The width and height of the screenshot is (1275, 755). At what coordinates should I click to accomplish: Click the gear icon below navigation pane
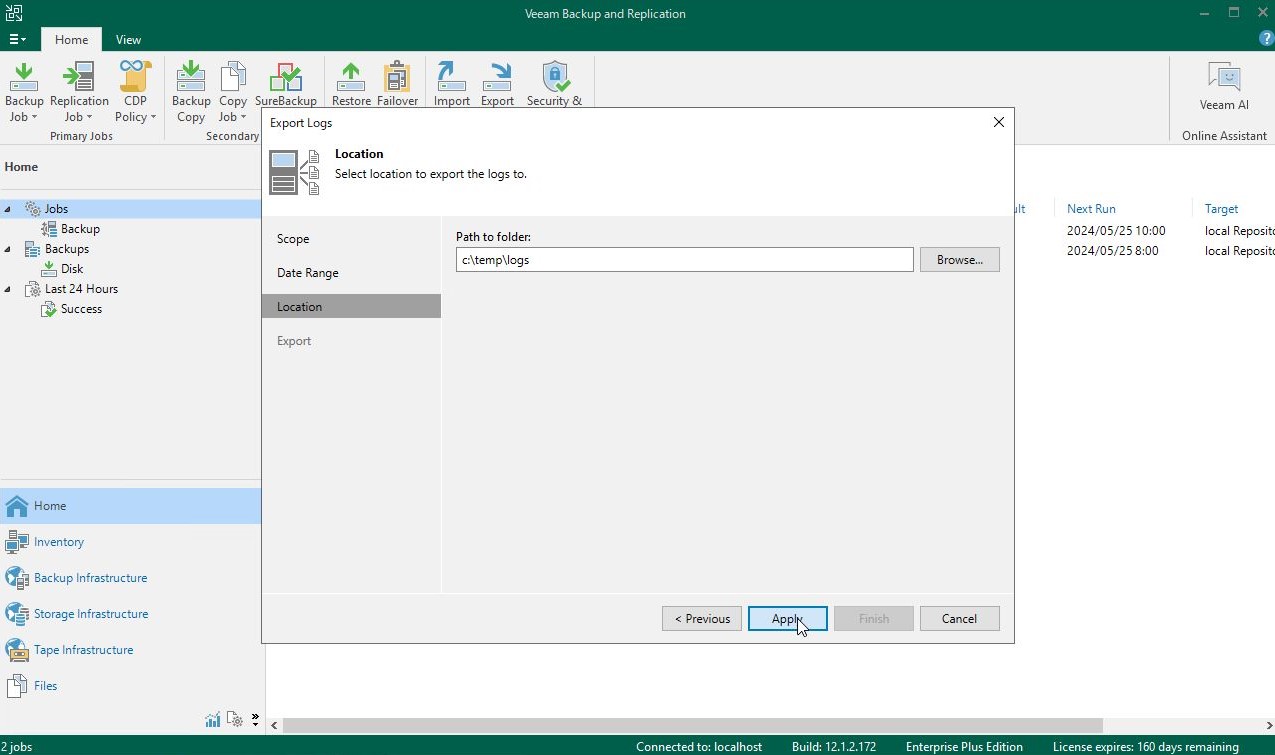pyautogui.click(x=235, y=719)
